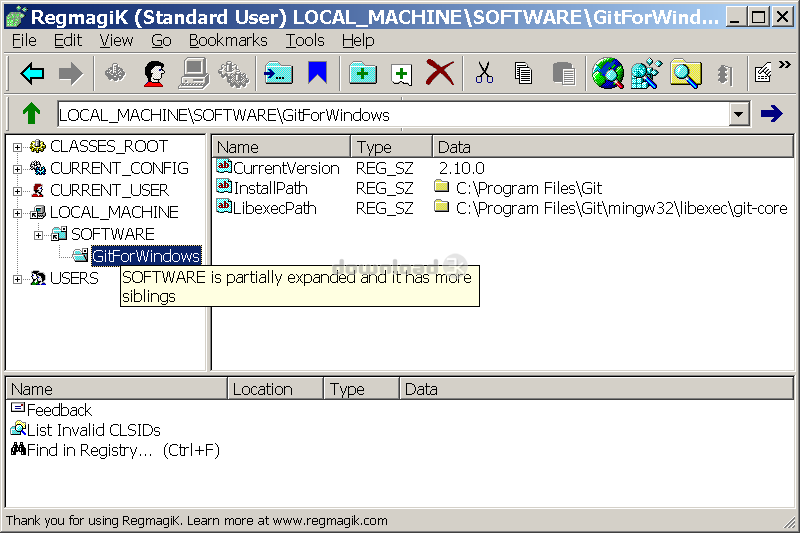
Task: Click the blue bookmark flag icon
Action: tap(317, 73)
